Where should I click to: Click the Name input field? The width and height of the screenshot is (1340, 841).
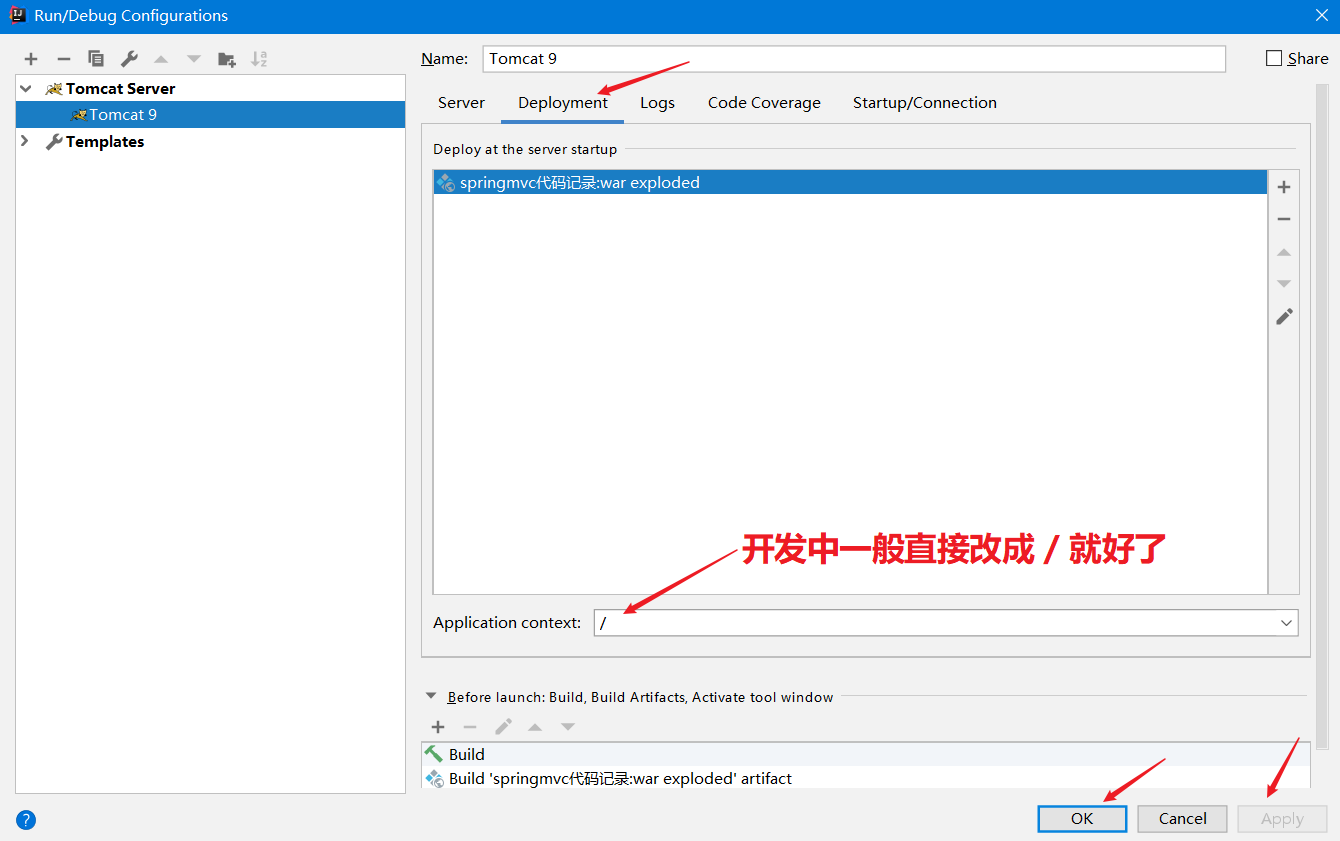coord(854,59)
